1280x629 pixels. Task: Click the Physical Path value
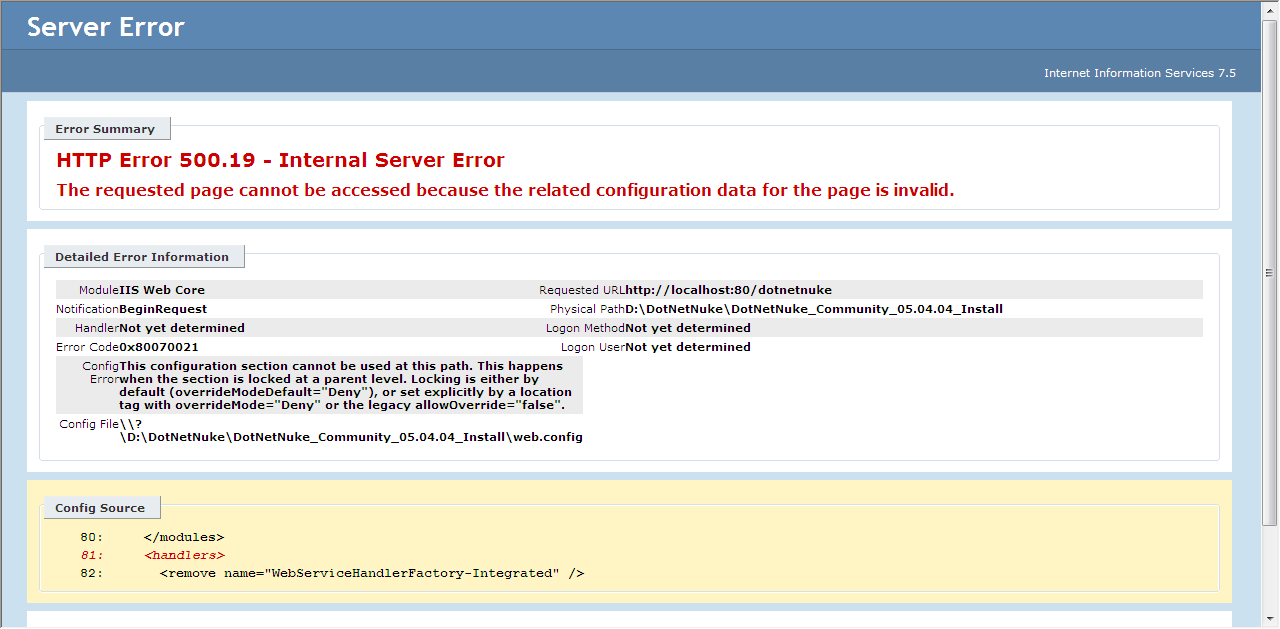point(814,309)
